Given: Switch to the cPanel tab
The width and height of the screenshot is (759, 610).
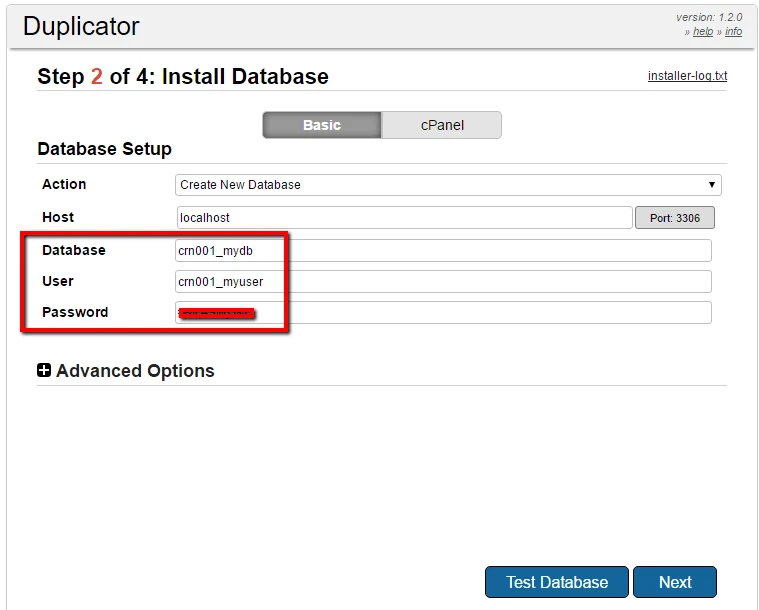Looking at the screenshot, I should [441, 125].
